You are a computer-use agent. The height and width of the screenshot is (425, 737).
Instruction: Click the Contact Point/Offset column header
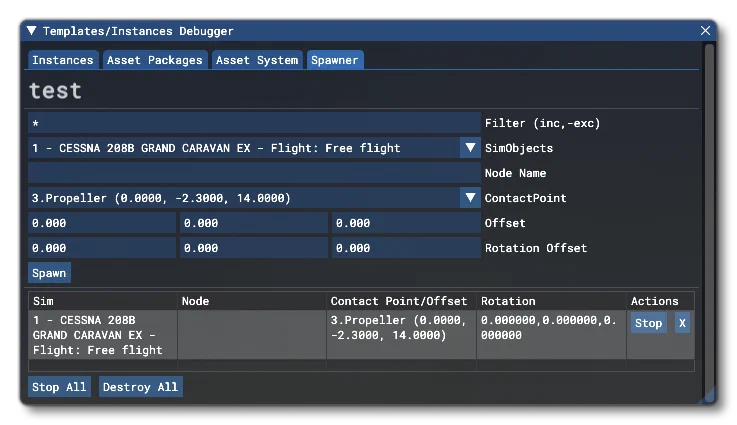pyautogui.click(x=401, y=301)
